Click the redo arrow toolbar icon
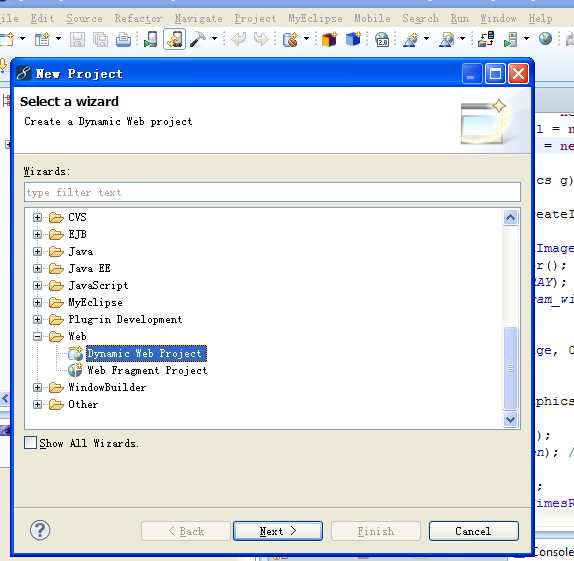Viewport: 574px width, 561px height. 261,39
